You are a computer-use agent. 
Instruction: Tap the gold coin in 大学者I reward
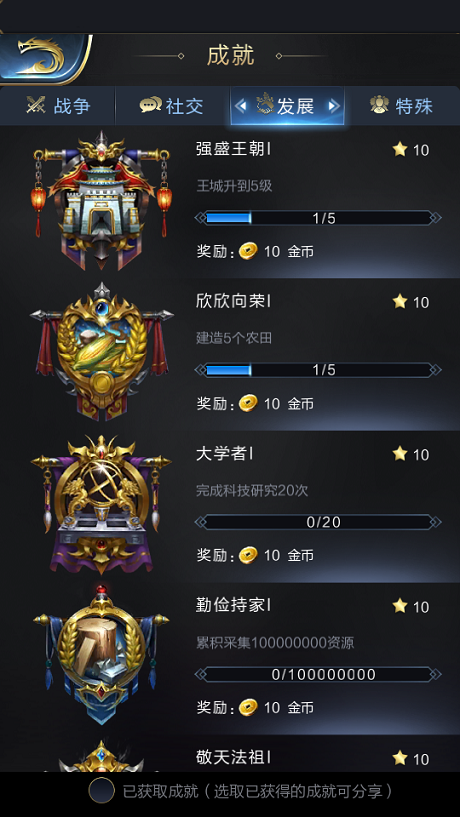click(x=248, y=555)
